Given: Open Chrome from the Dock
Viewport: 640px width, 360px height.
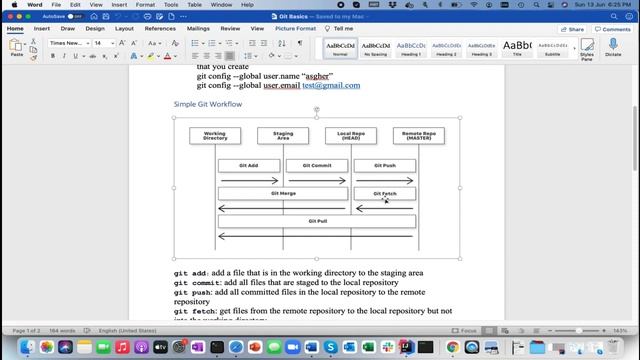Looking at the screenshot, I should click(452, 347).
